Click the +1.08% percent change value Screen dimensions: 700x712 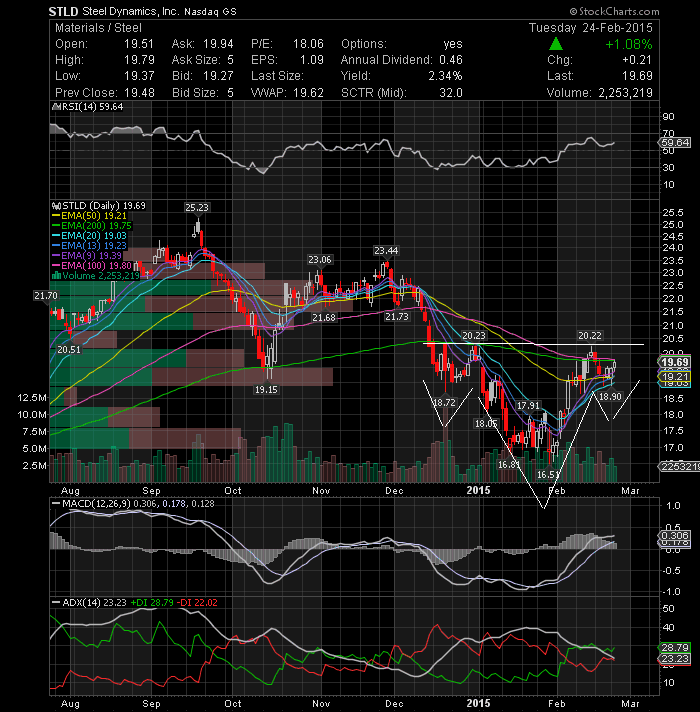(x=629, y=44)
